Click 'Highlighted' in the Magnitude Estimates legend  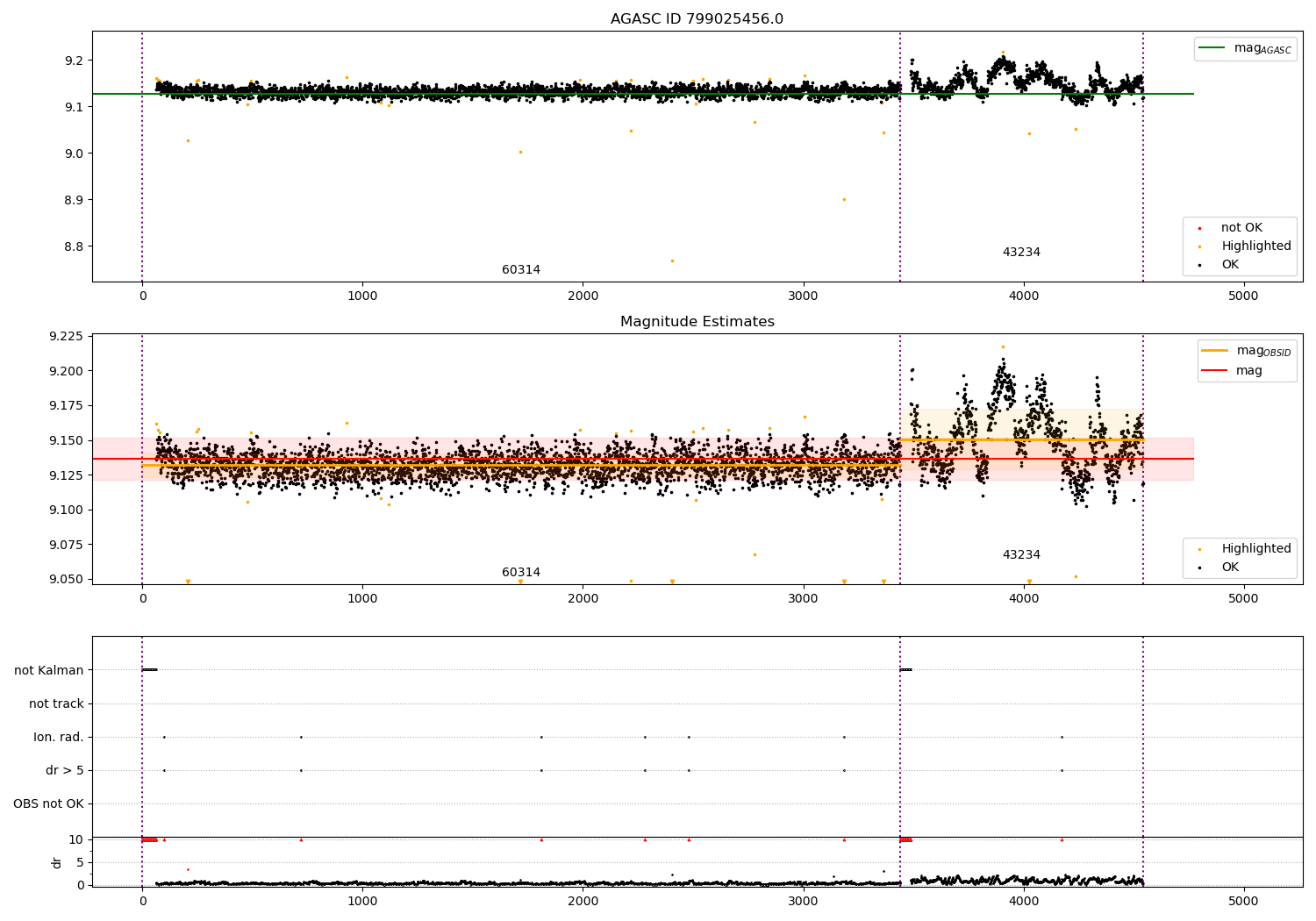pyautogui.click(x=1256, y=549)
